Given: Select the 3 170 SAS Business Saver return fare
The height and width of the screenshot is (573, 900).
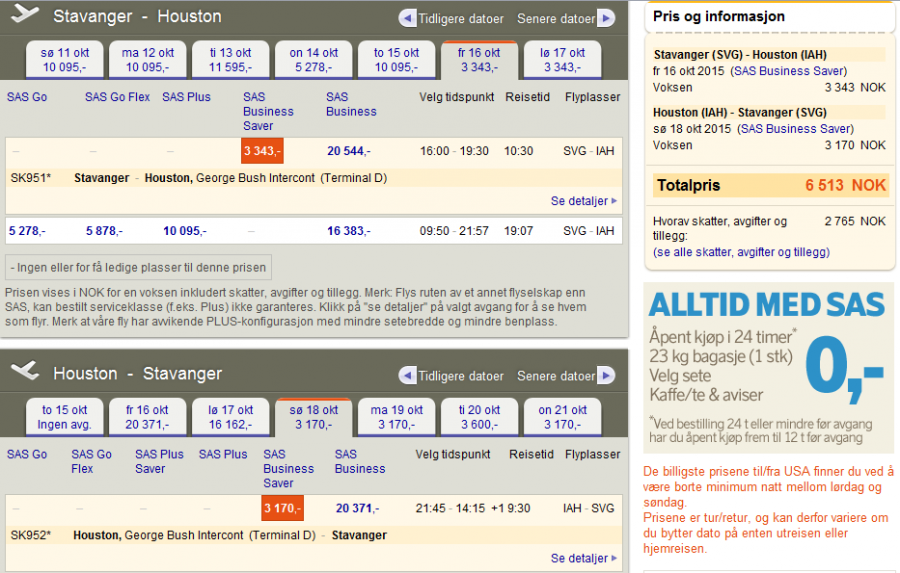Looking at the screenshot, I should coord(282,508).
